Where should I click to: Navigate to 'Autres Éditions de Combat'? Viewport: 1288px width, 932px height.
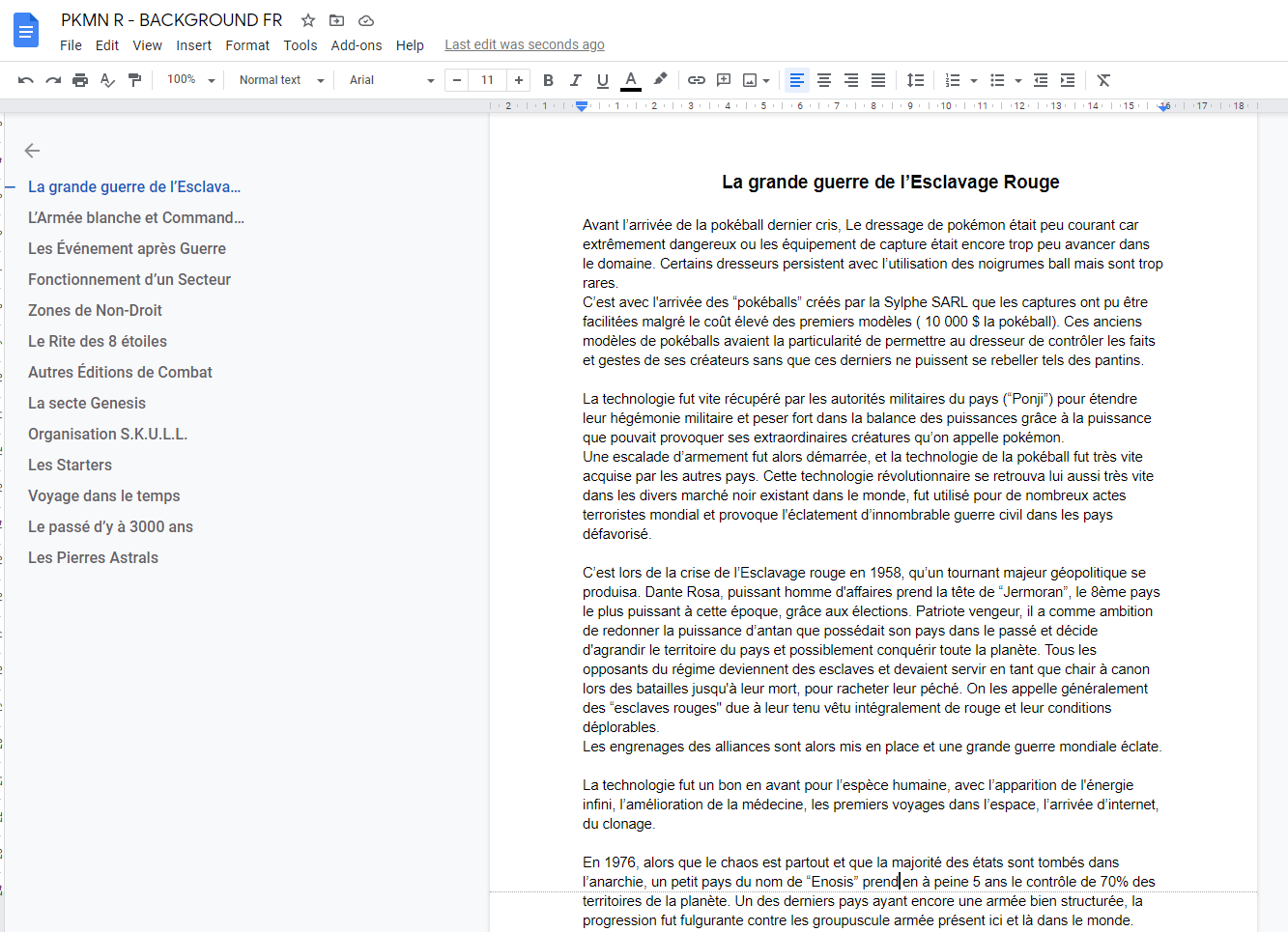pos(120,372)
